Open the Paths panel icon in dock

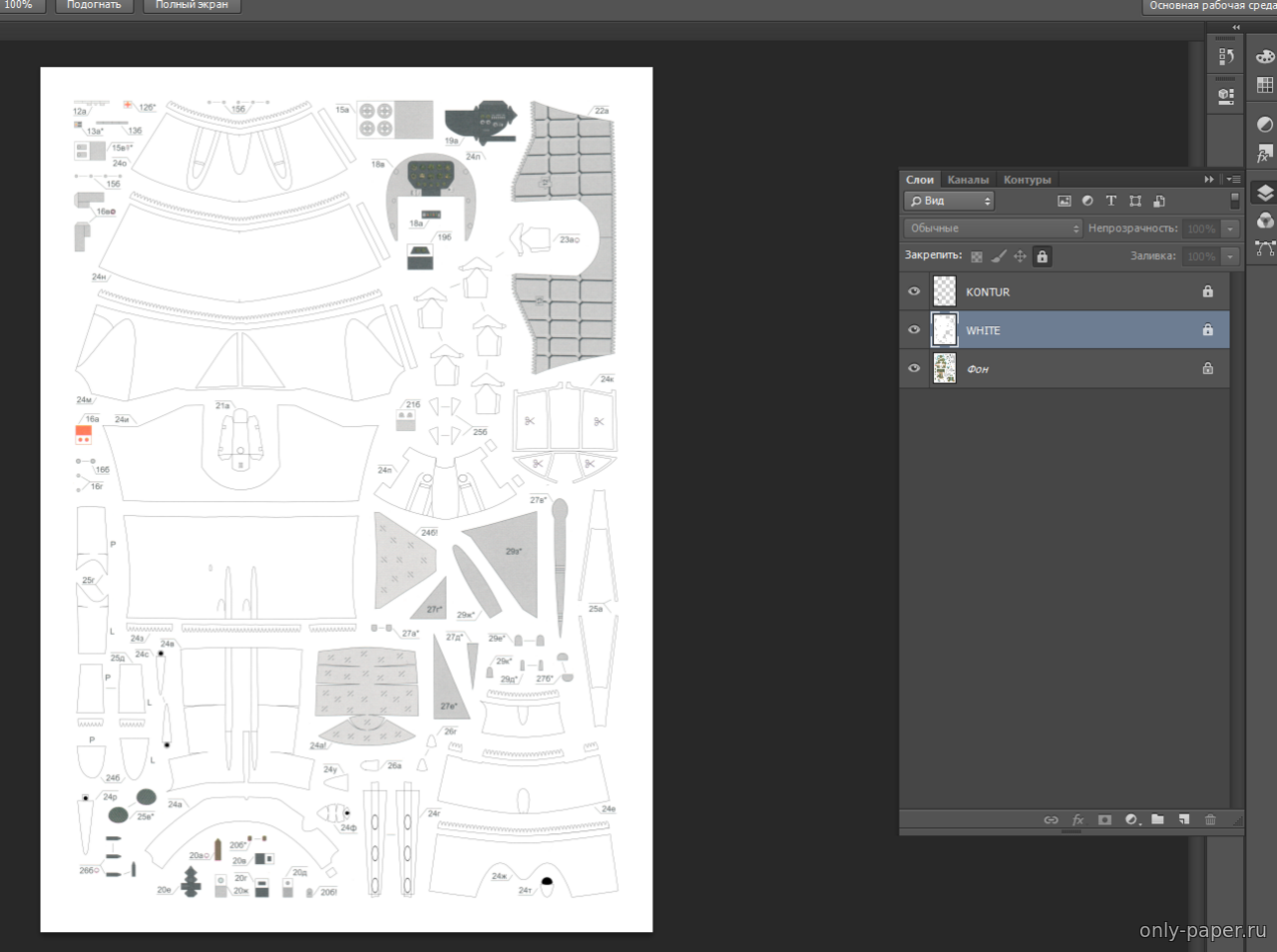1264,248
